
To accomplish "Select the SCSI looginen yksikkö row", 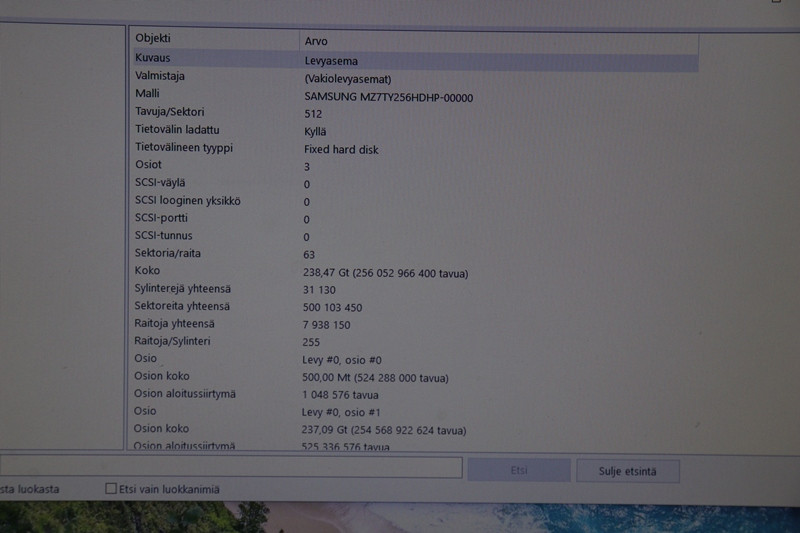I will click(x=415, y=201).
